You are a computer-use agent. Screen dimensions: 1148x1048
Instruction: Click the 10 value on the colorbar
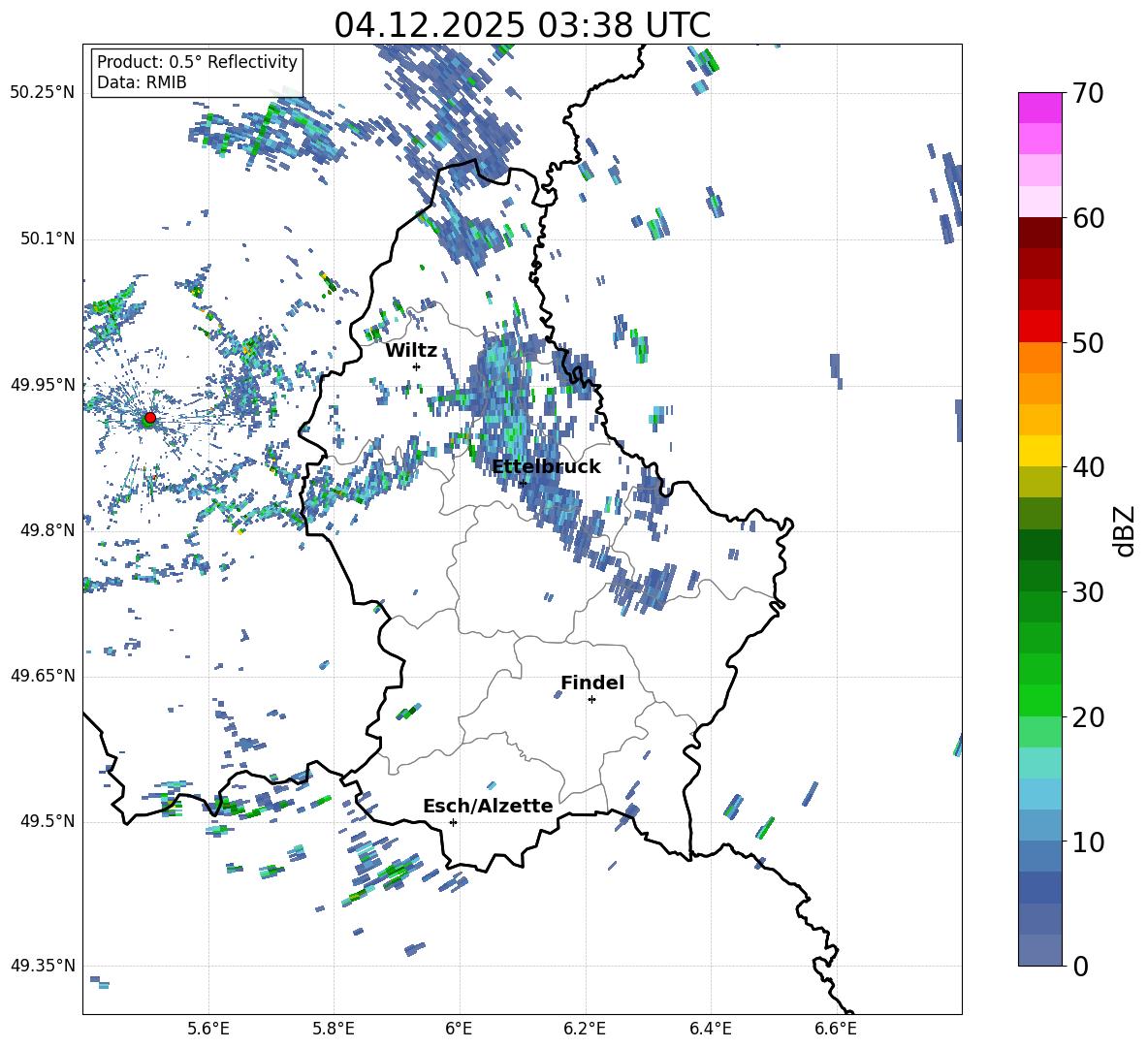point(1087,842)
